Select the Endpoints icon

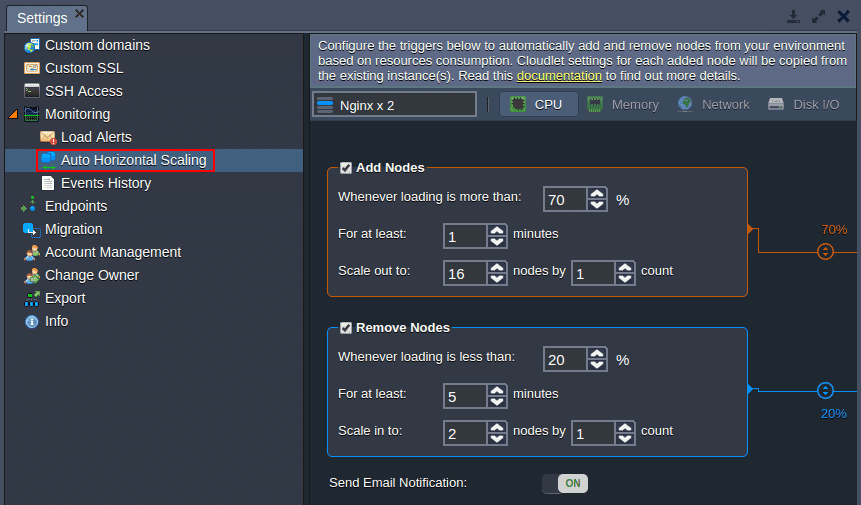click(29, 205)
